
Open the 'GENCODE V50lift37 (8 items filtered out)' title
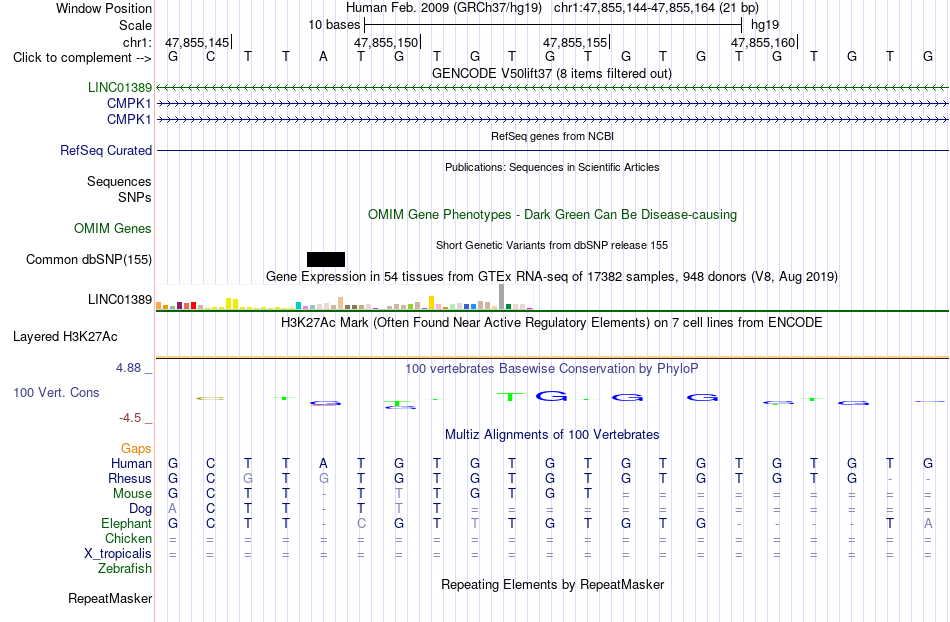552,73
